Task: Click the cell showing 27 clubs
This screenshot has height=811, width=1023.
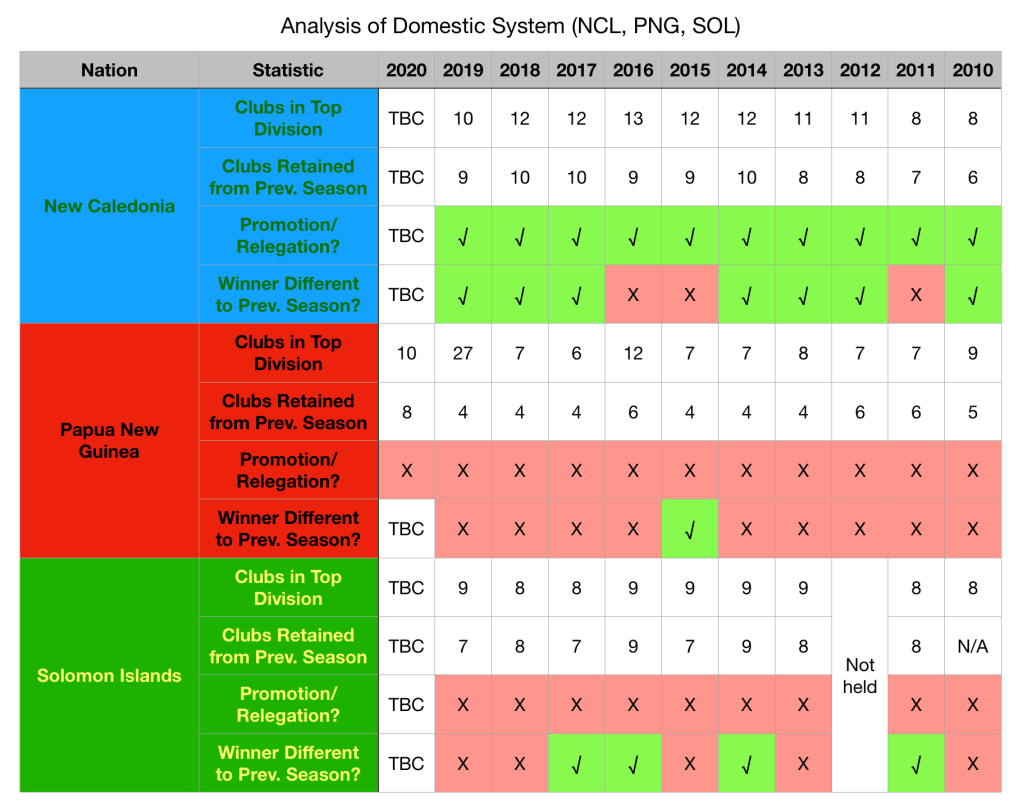Action: tap(462, 353)
